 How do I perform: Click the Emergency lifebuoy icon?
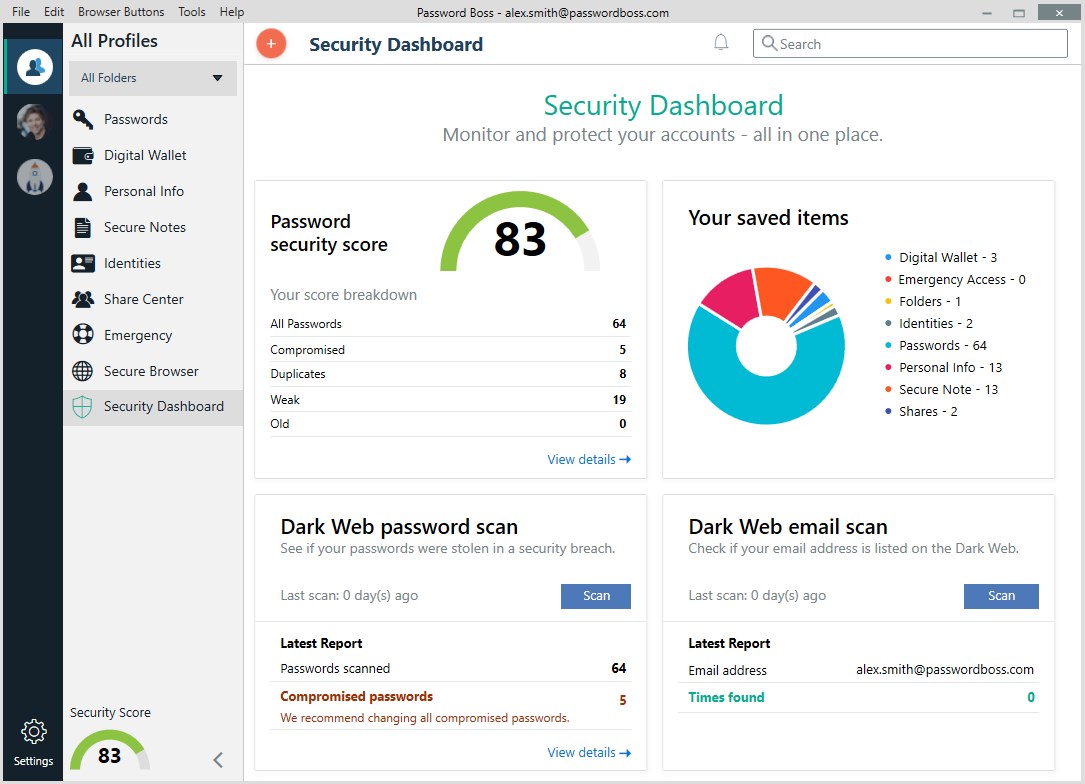click(83, 335)
